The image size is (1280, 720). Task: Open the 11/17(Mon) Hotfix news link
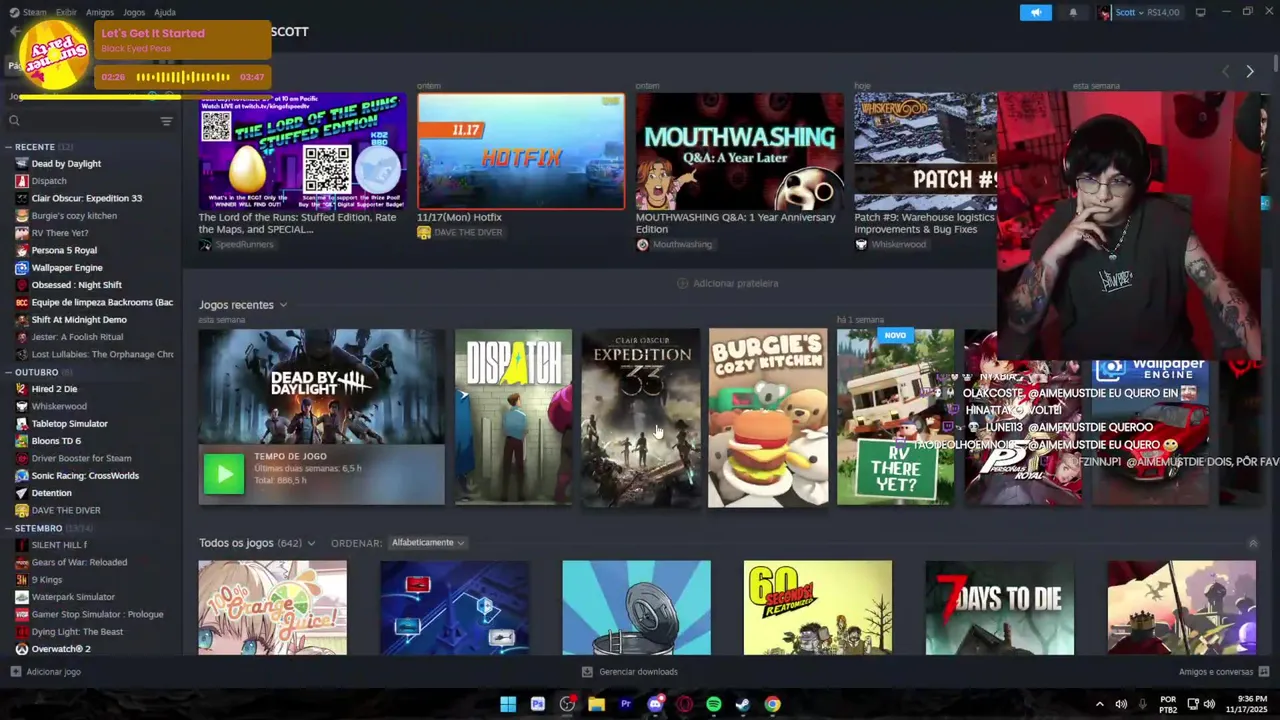click(460, 217)
